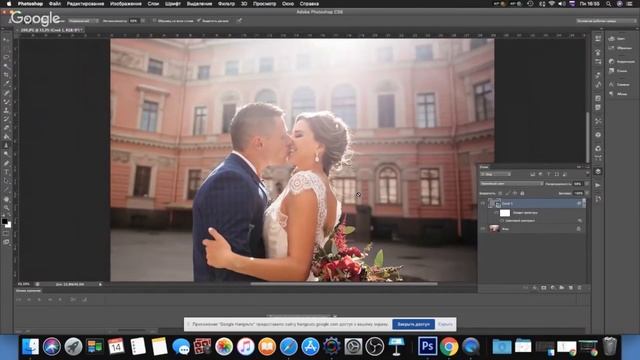Open the Образцы panel

coord(620,48)
